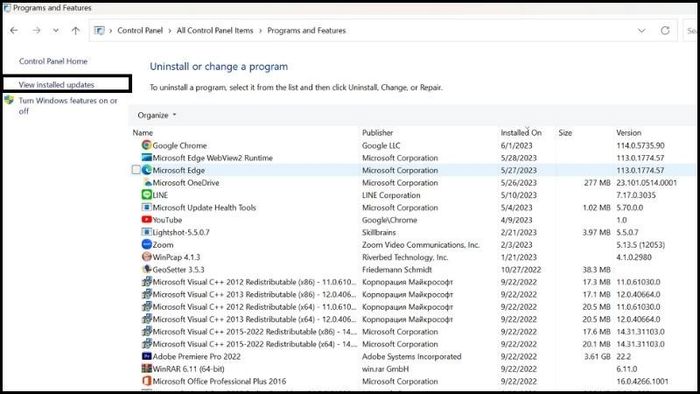This screenshot has height=394, width=700.
Task: Click the 'Skillbrains' publisher cell
Action: click(379, 232)
